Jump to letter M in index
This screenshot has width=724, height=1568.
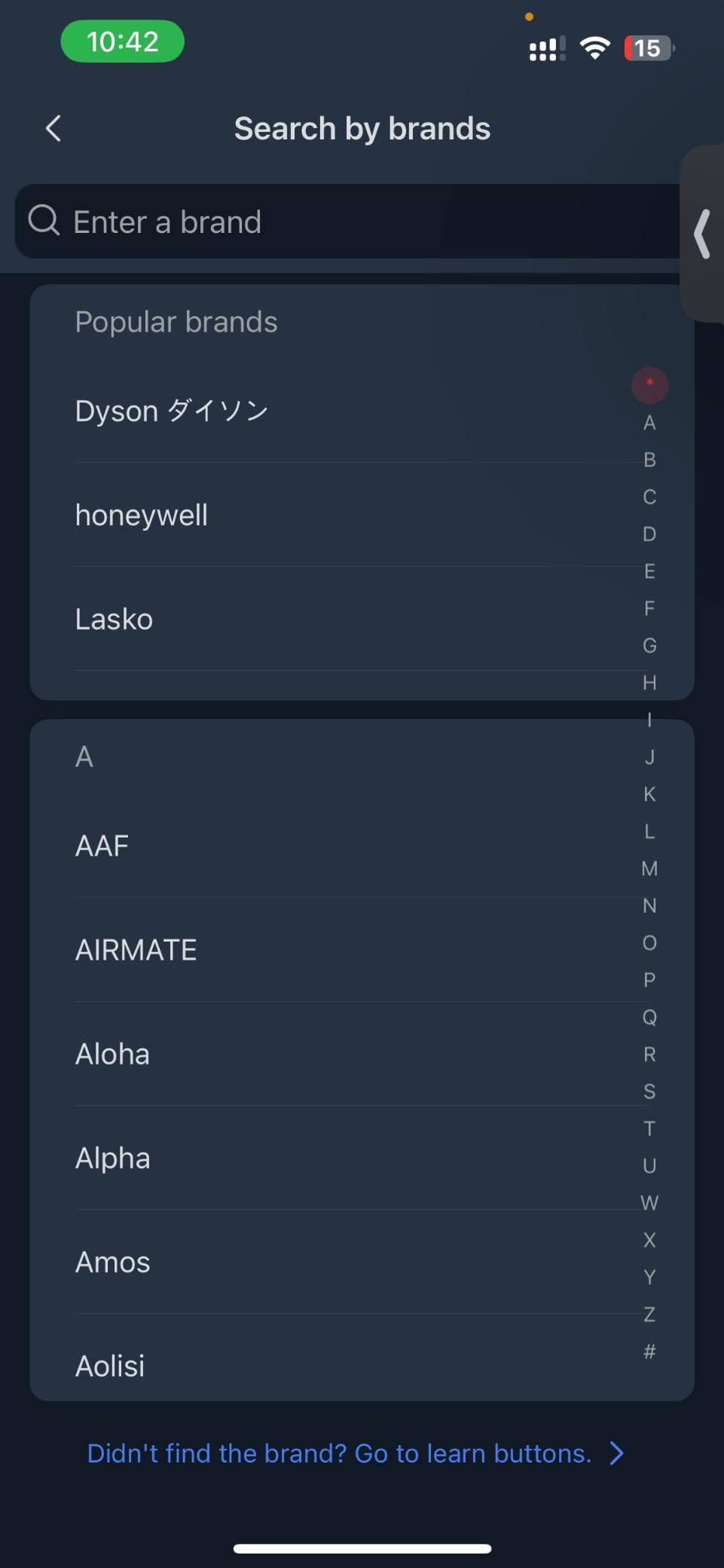point(649,868)
